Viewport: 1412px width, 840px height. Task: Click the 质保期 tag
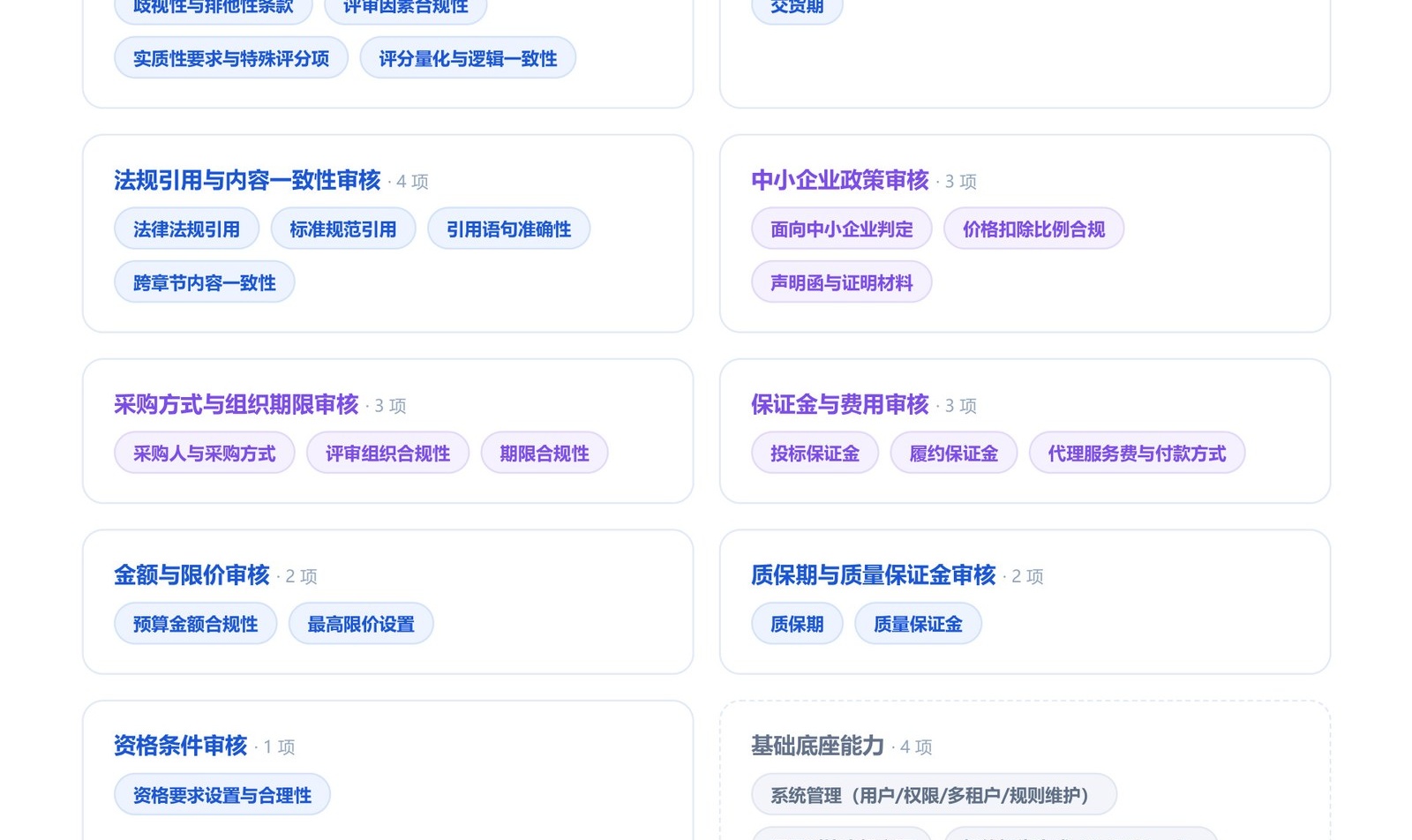tap(797, 624)
